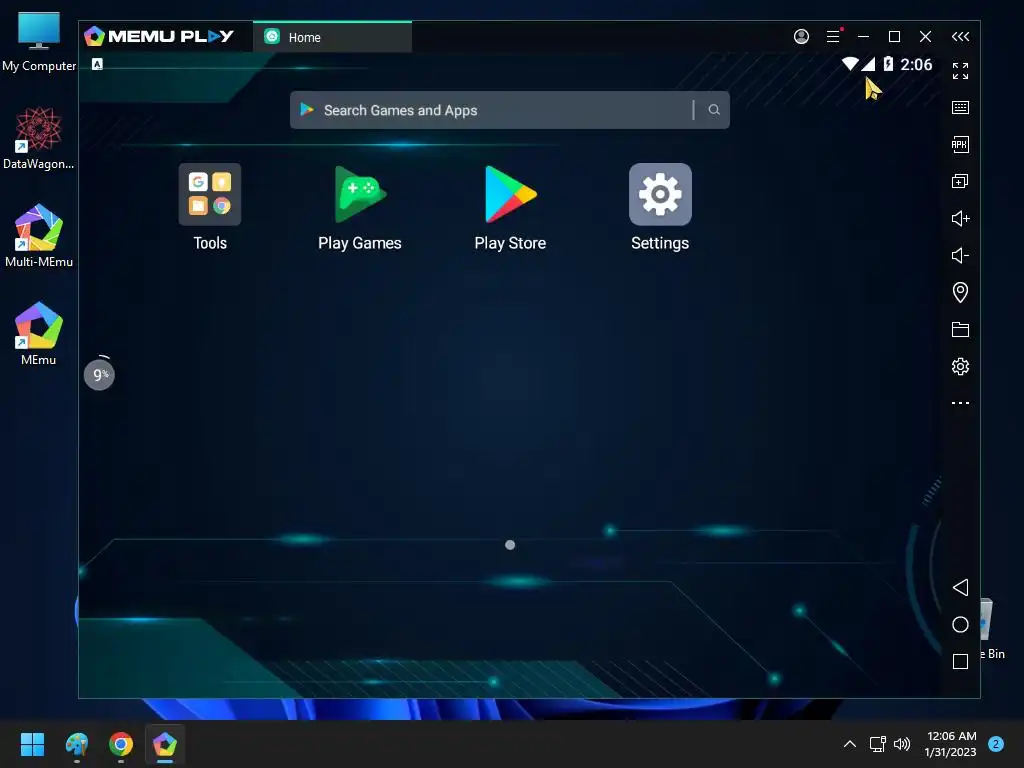The image size is (1024, 768).
Task: Click the home screen page indicator dot
Action: [510, 545]
